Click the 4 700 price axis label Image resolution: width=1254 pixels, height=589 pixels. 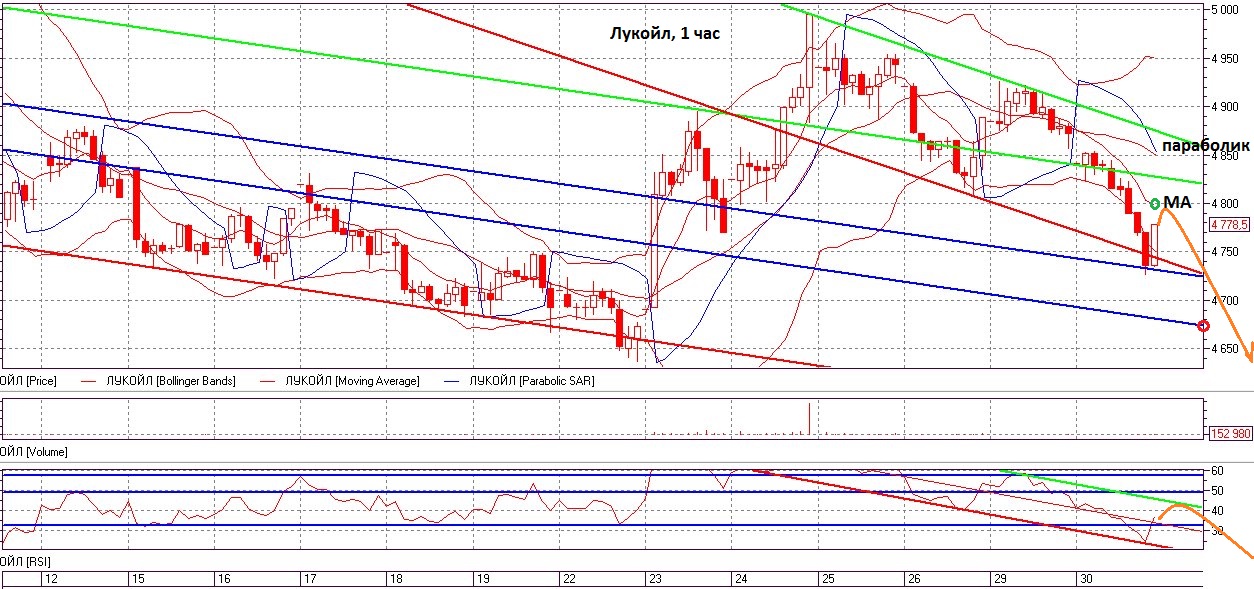click(x=1224, y=300)
